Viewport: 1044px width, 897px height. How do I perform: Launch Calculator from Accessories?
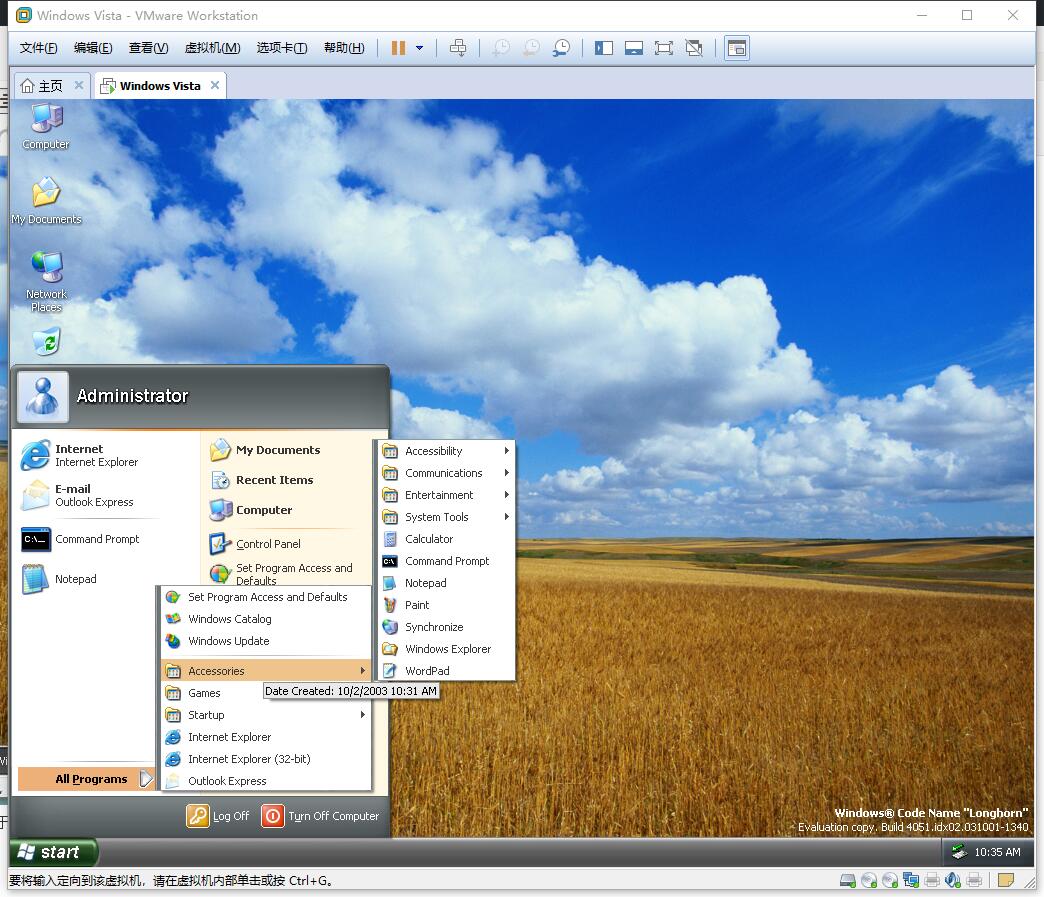pyautogui.click(x=446, y=539)
